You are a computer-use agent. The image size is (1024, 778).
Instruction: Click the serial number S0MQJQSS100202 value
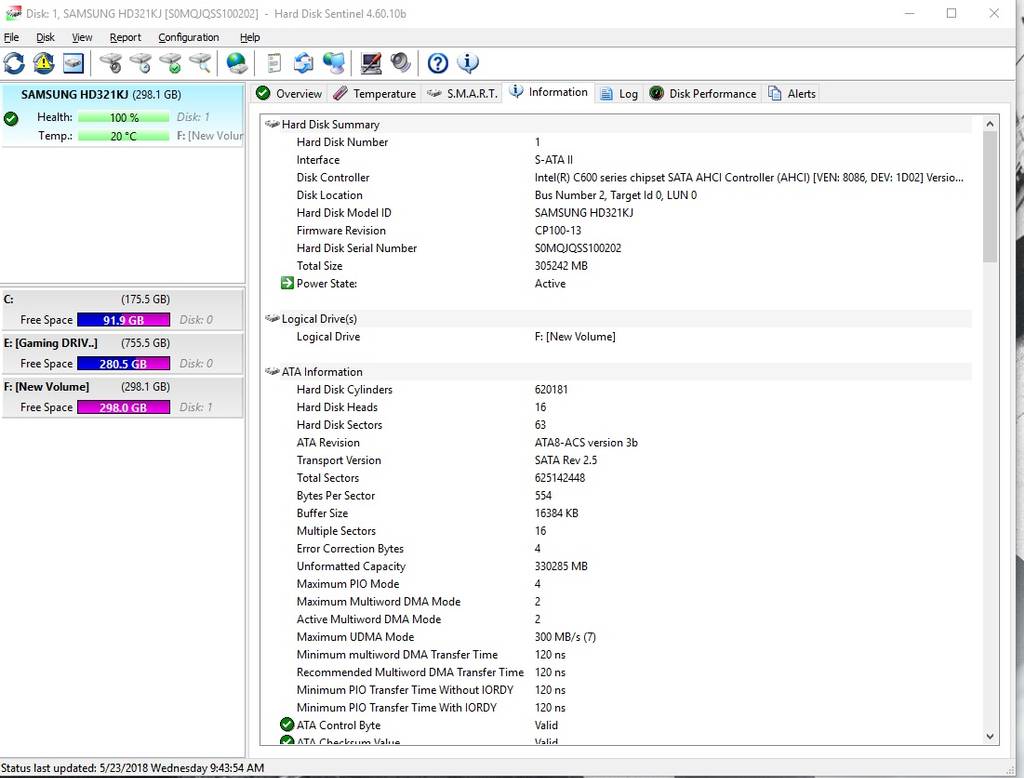point(577,248)
